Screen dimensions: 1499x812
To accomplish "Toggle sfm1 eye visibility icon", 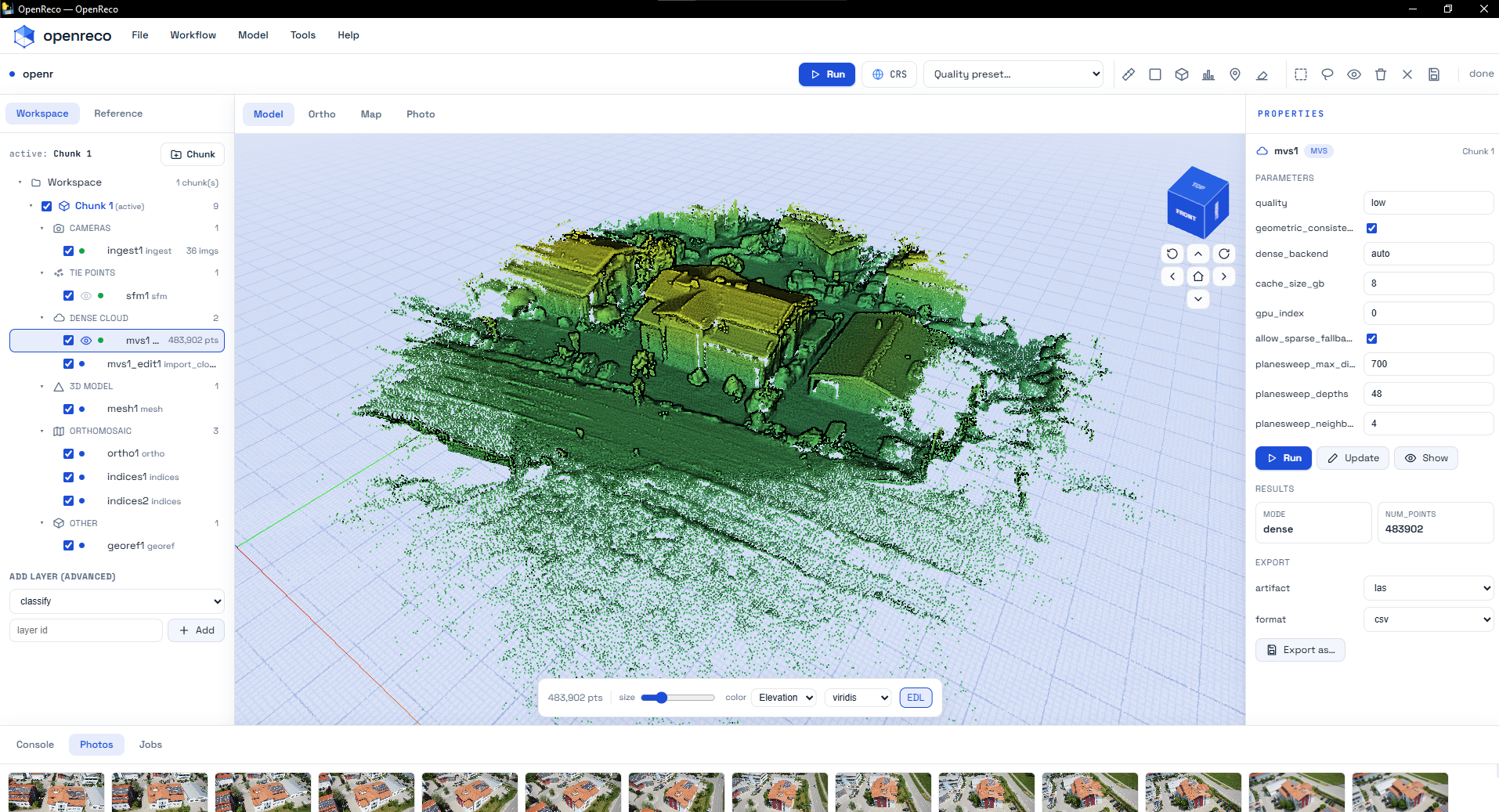I will (86, 296).
